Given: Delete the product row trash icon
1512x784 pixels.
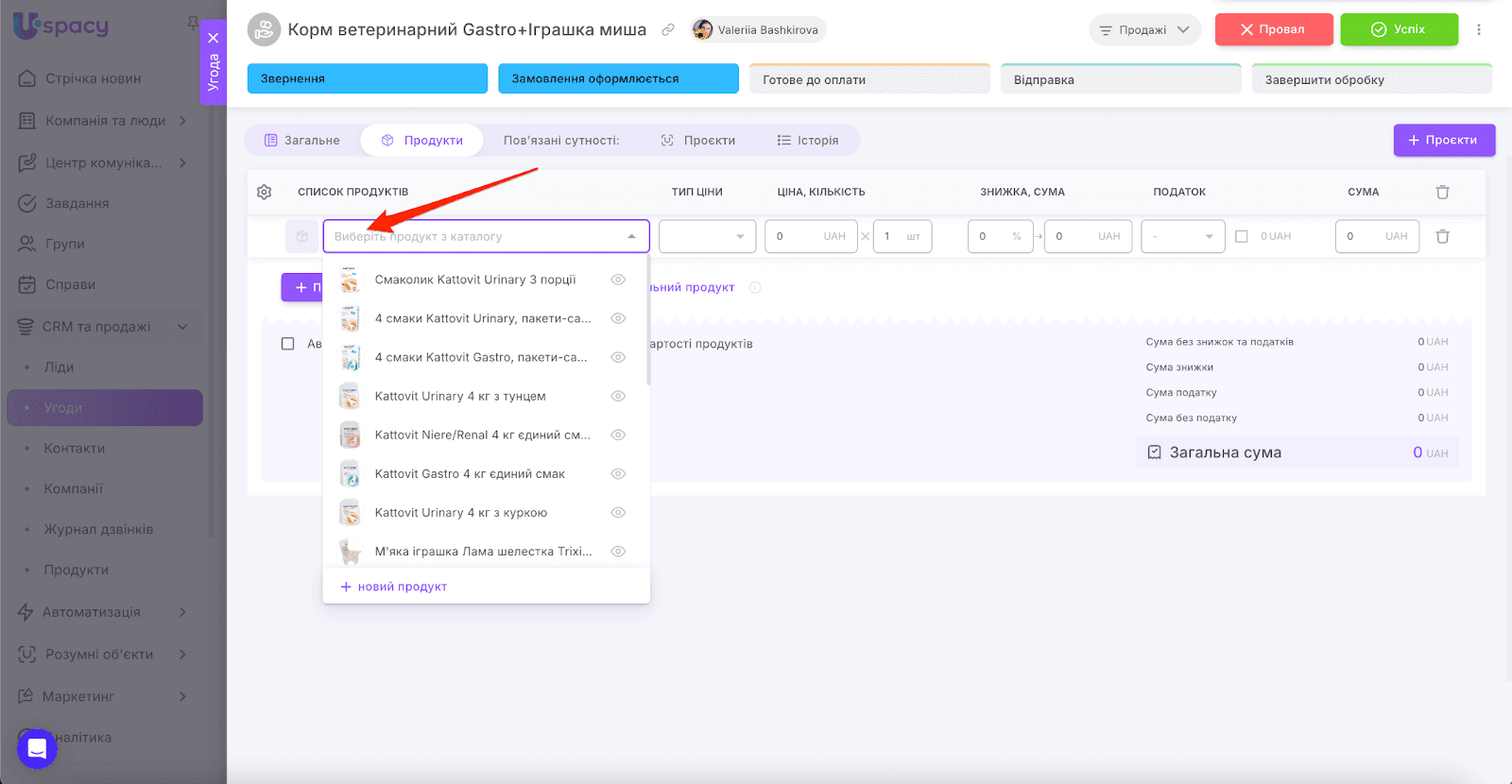Looking at the screenshot, I should (1443, 236).
